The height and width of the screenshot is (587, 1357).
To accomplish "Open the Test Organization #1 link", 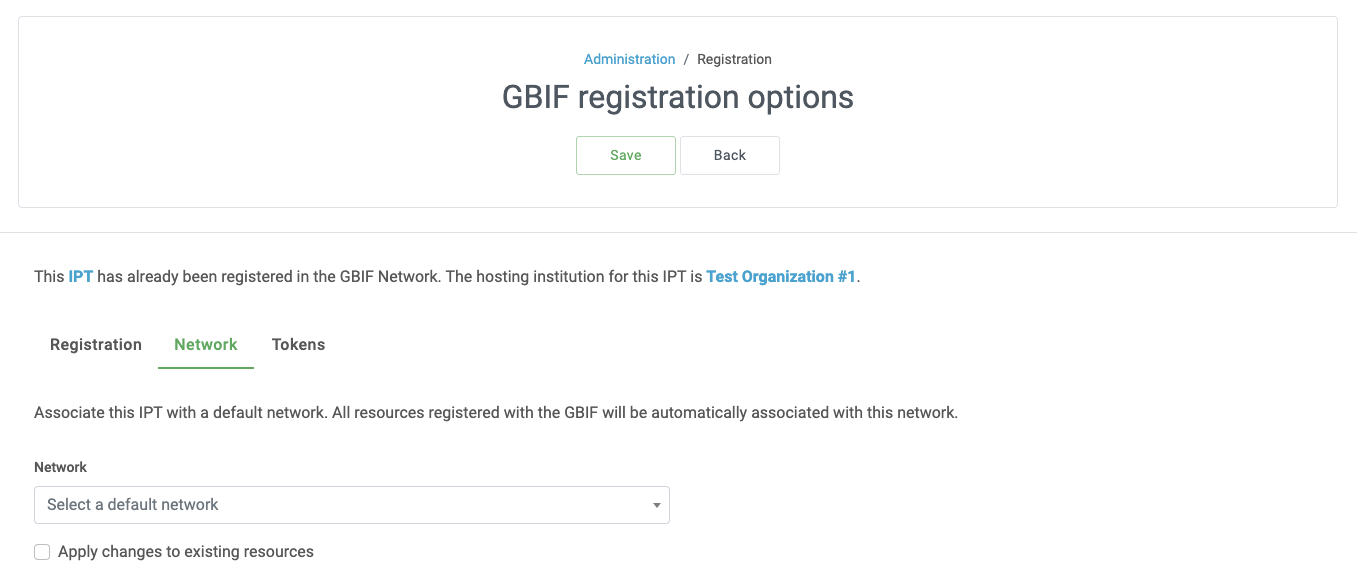I will [781, 276].
